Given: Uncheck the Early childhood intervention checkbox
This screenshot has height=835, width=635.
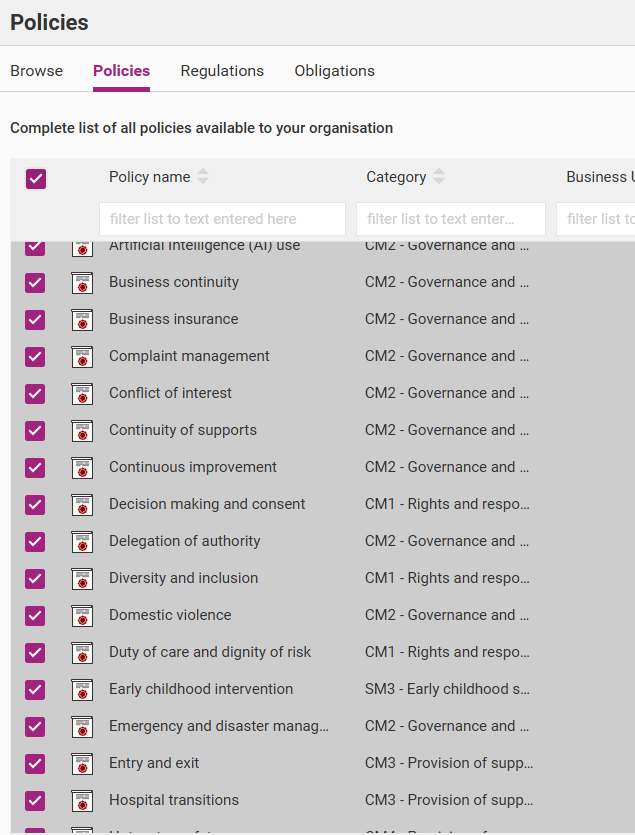Looking at the screenshot, I should (35, 690).
